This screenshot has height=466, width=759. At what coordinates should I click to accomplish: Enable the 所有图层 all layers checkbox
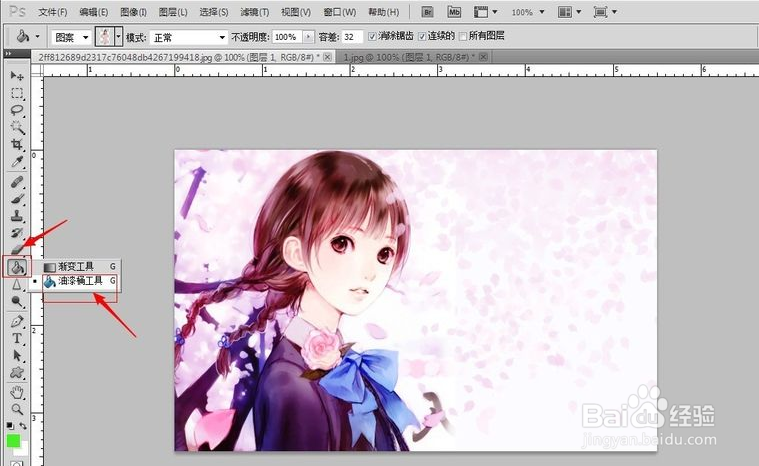point(463,36)
